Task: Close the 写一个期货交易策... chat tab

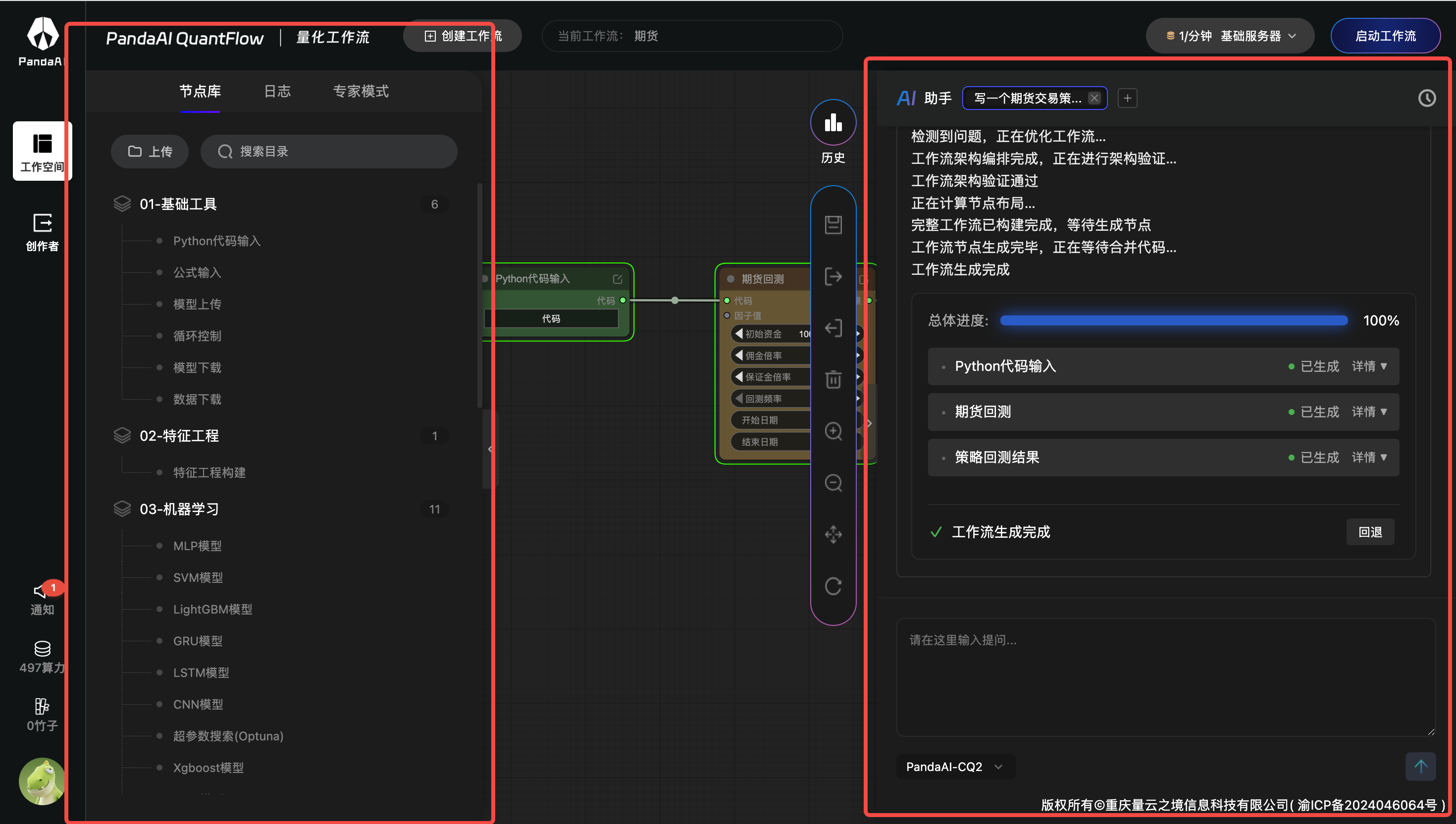Action: tap(1094, 98)
